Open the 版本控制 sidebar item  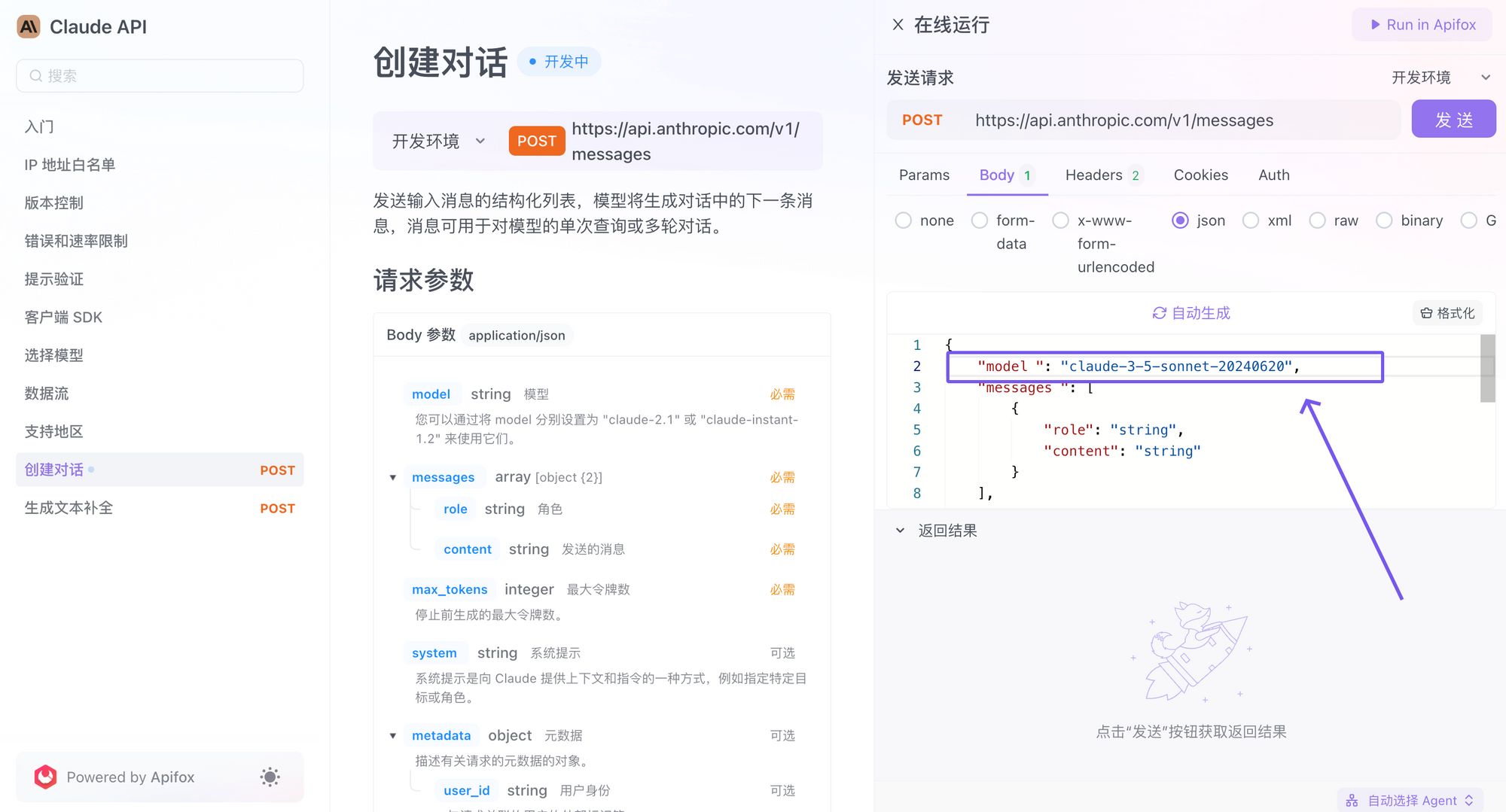tap(160, 203)
